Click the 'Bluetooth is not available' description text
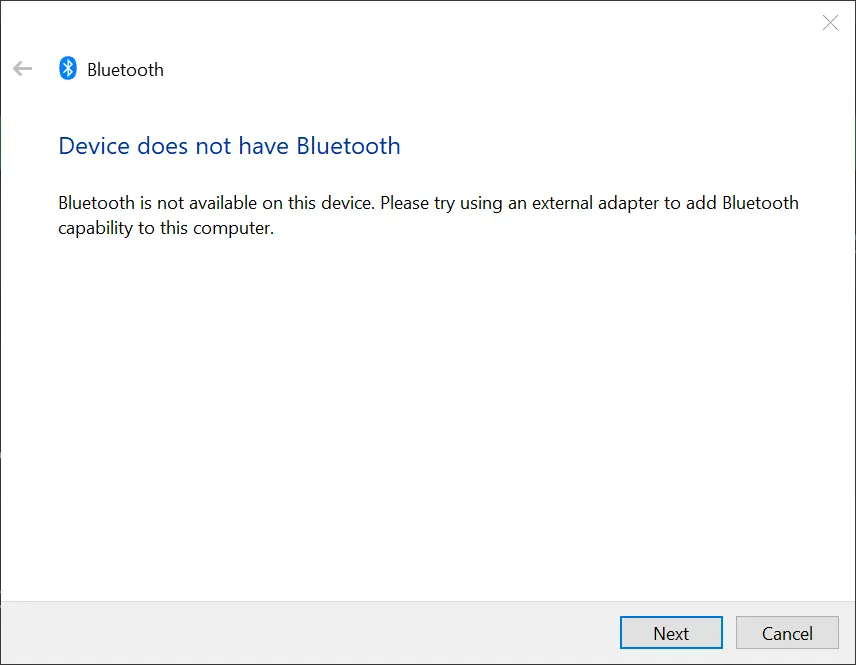Screen dimensions: 856x665 428,215
